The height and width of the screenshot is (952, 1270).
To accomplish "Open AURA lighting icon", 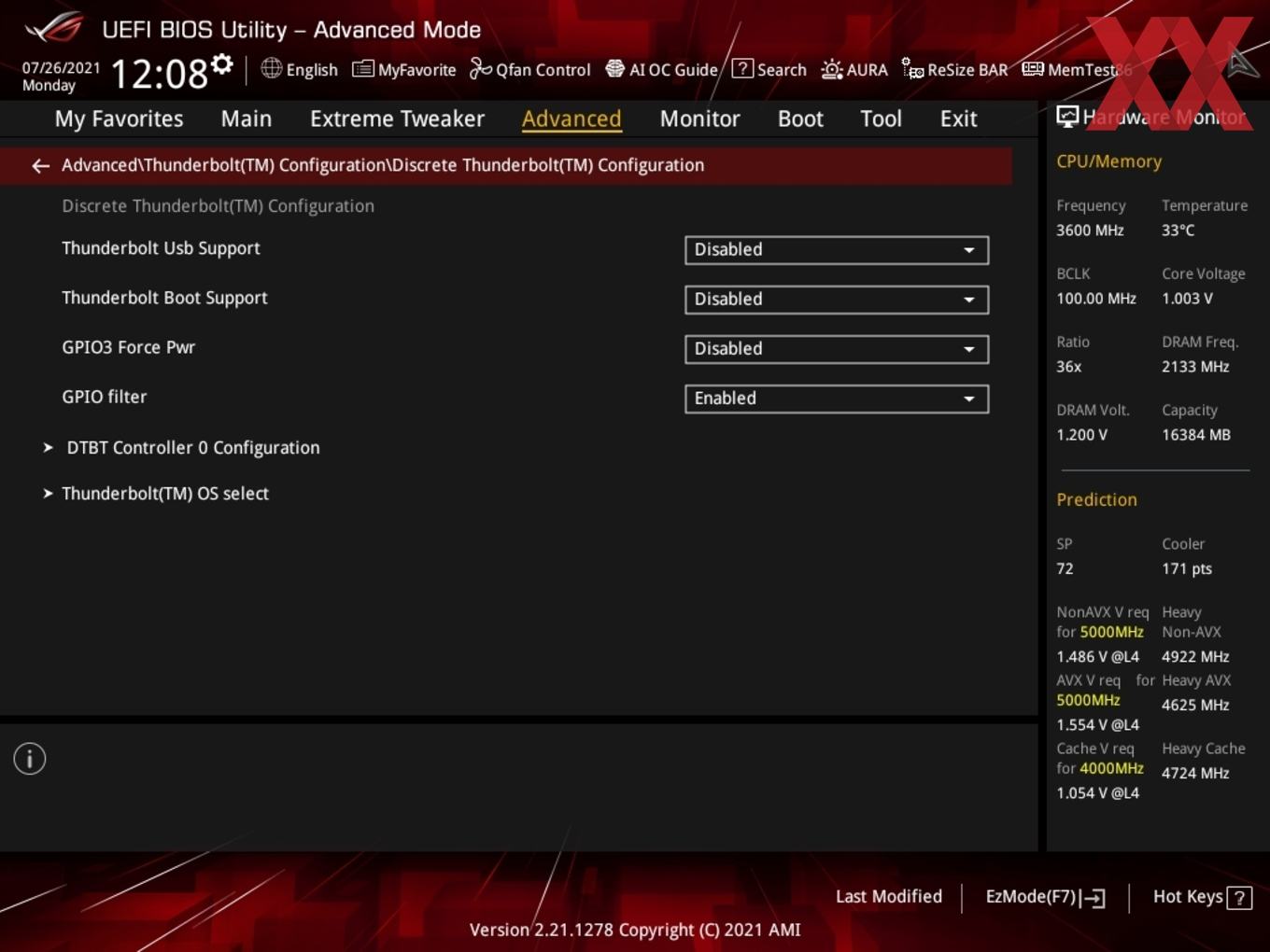I will coord(831,69).
